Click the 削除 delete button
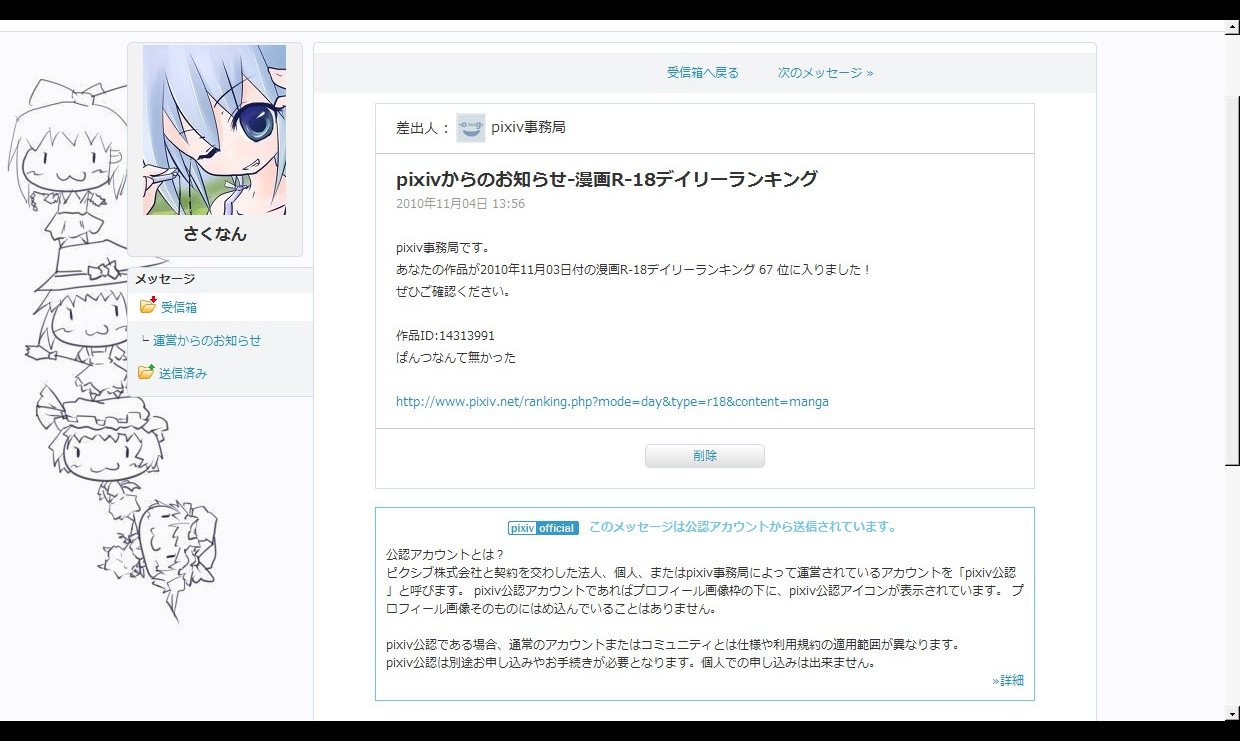The height and width of the screenshot is (741, 1240). coord(705,456)
